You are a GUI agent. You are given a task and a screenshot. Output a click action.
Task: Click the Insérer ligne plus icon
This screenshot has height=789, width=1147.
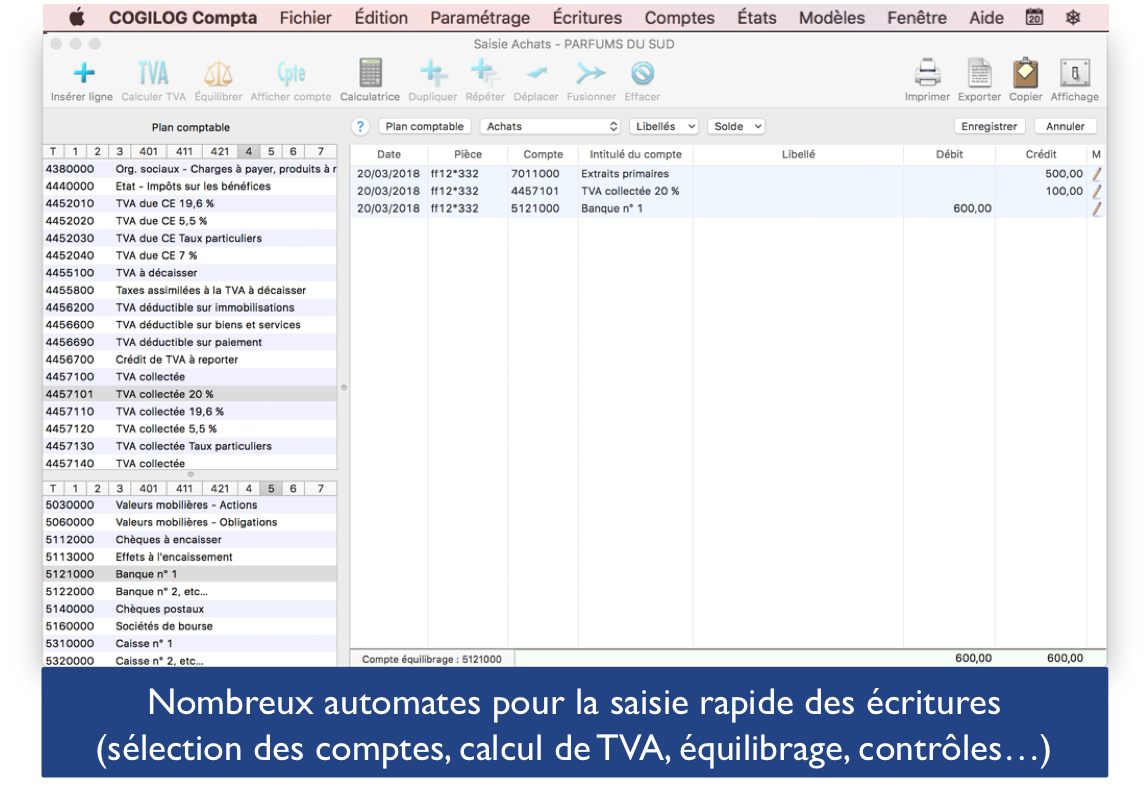(84, 73)
